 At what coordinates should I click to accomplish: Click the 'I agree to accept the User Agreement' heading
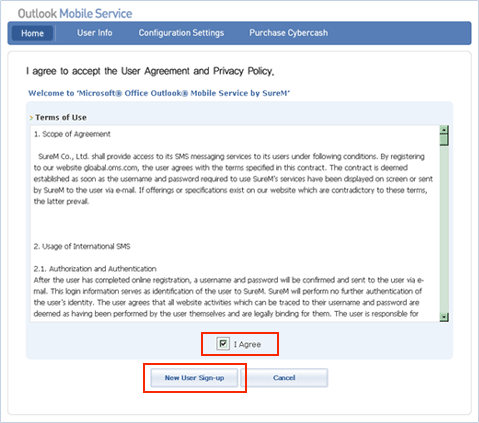(x=150, y=71)
